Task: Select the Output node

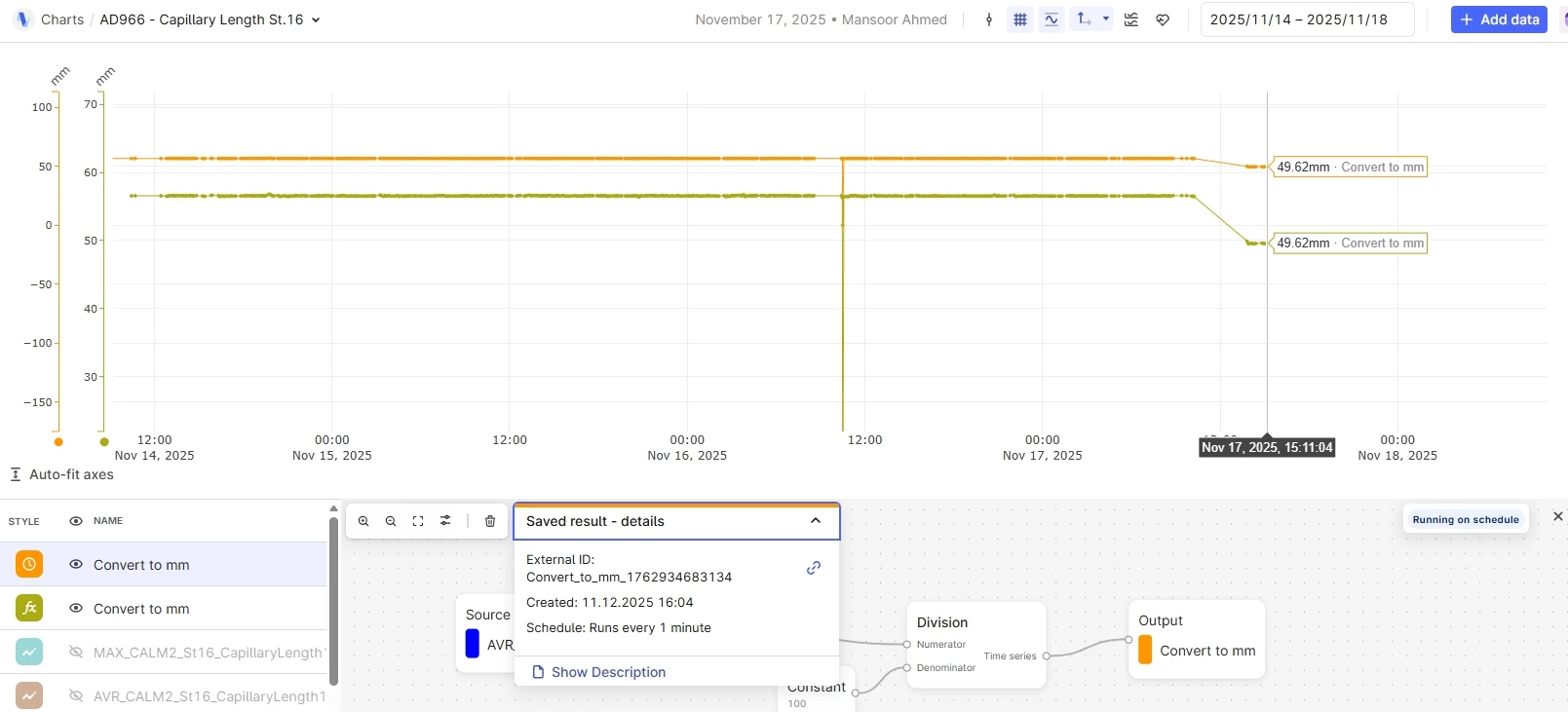Action: point(1197,639)
